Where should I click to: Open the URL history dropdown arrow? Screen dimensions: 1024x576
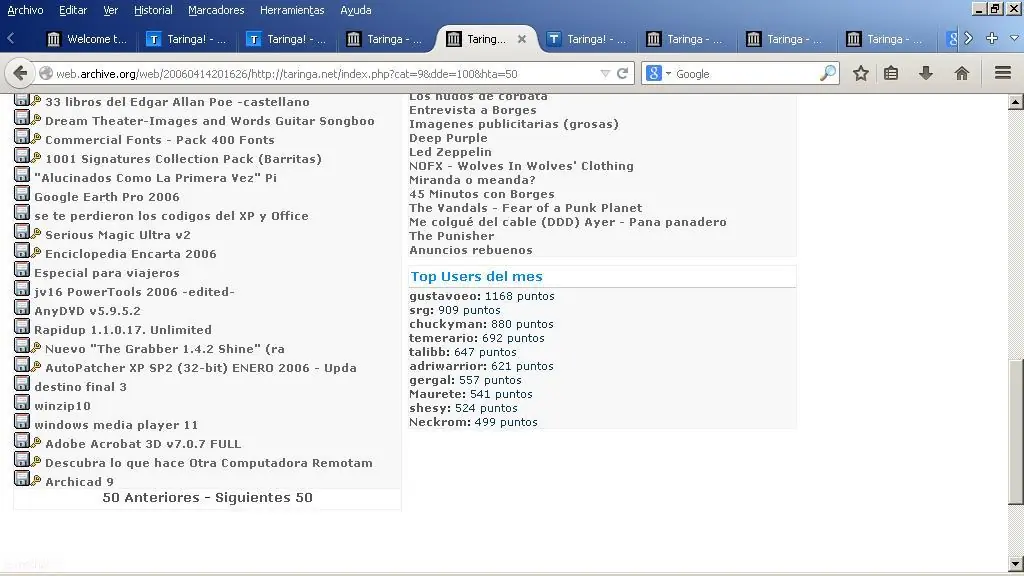[605, 74]
